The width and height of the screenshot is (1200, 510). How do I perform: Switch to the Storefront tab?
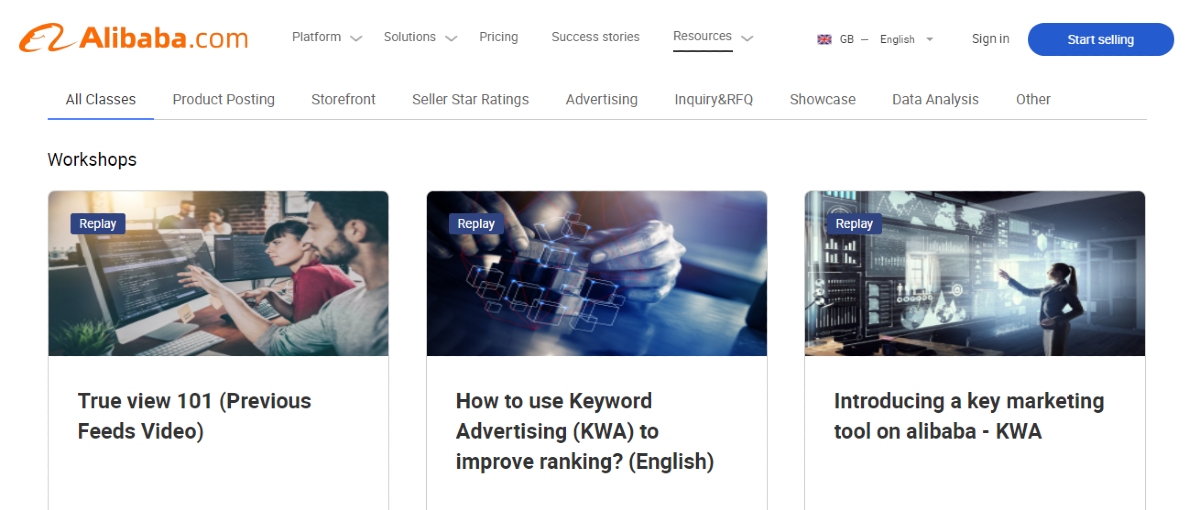(343, 99)
